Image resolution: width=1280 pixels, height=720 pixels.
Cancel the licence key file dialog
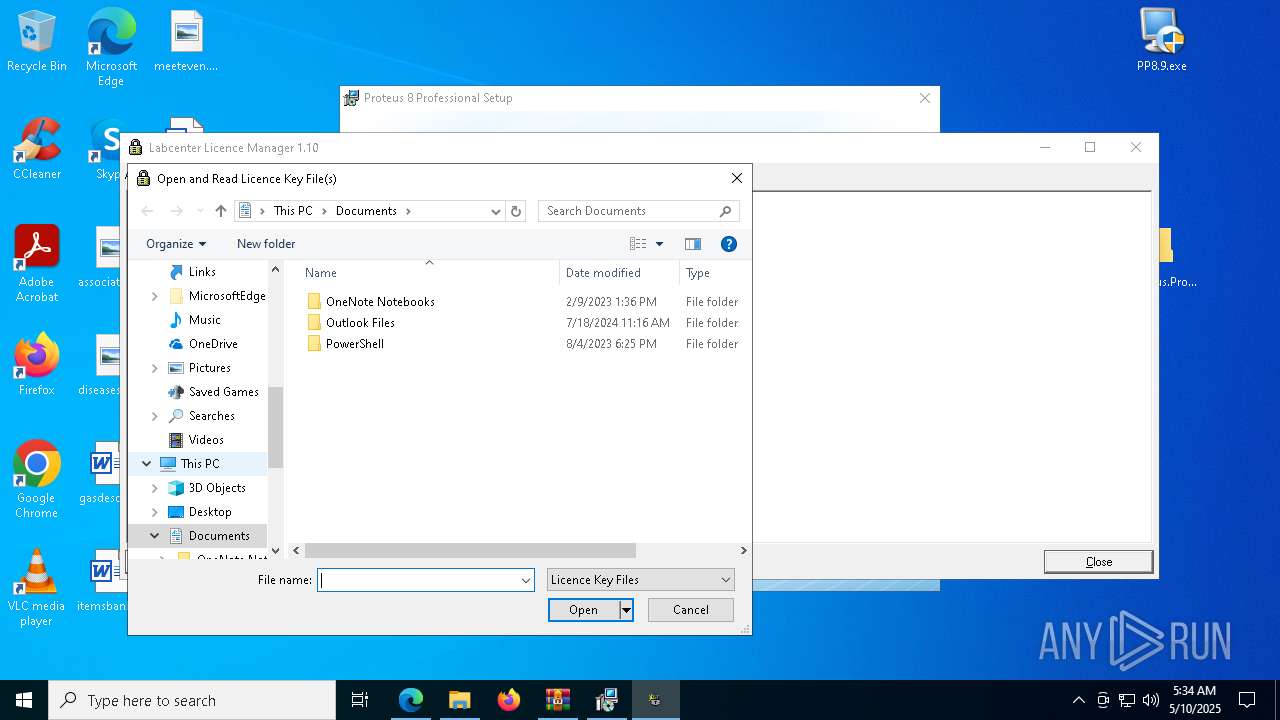pos(691,610)
